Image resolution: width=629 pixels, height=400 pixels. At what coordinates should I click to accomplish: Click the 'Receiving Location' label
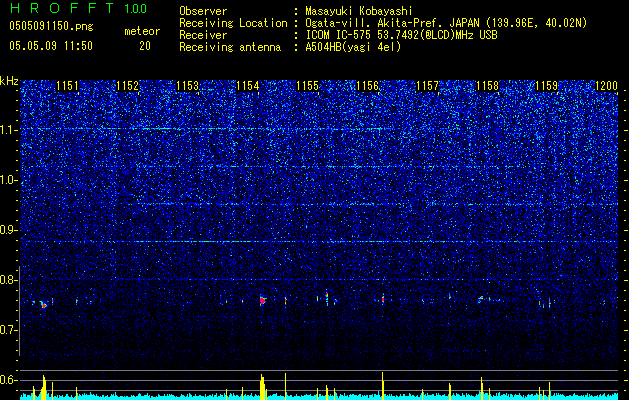[x=233, y=23]
